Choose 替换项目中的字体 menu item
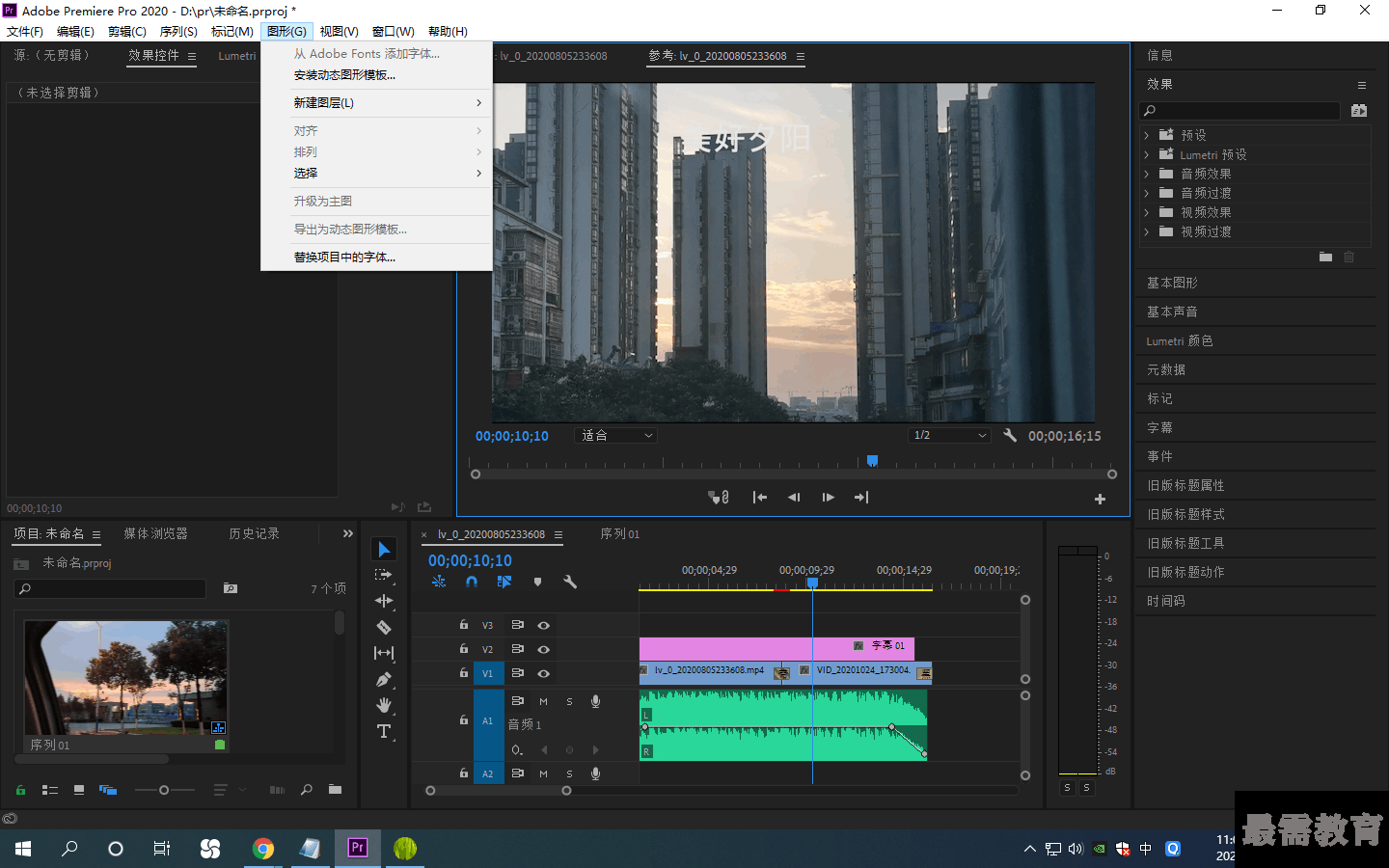 click(376, 258)
